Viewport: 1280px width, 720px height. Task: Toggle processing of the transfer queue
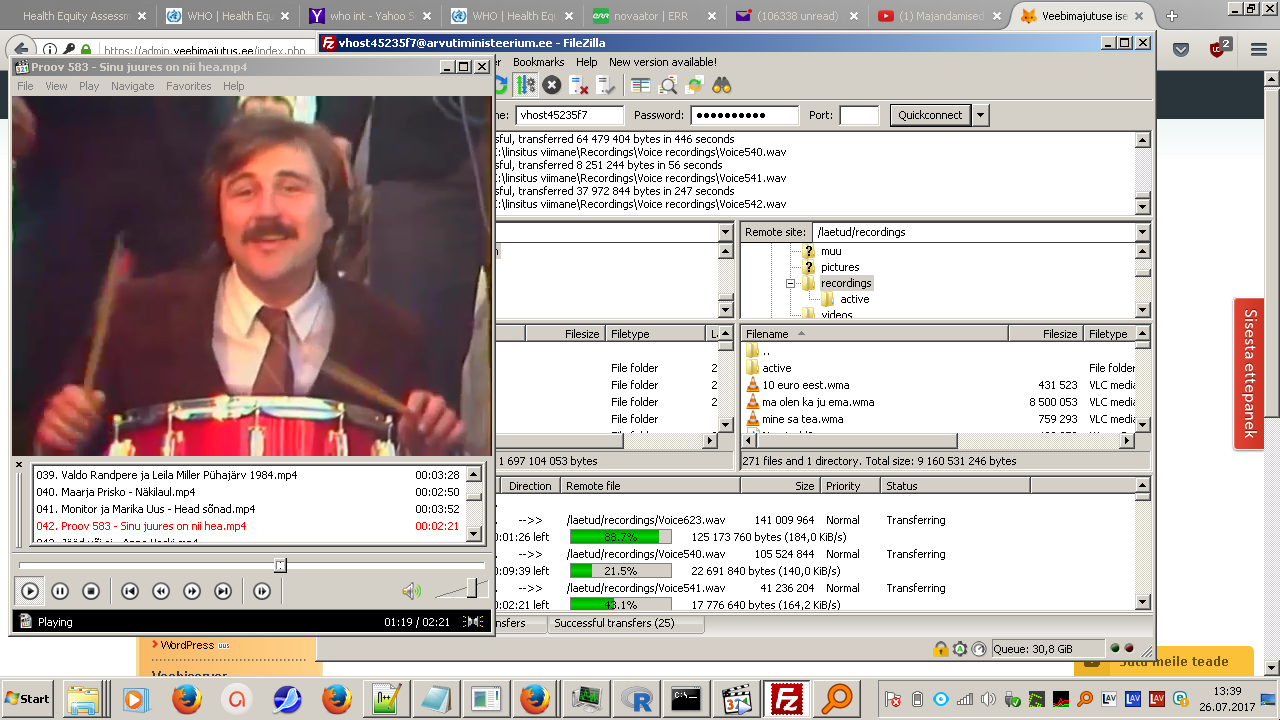(525, 85)
